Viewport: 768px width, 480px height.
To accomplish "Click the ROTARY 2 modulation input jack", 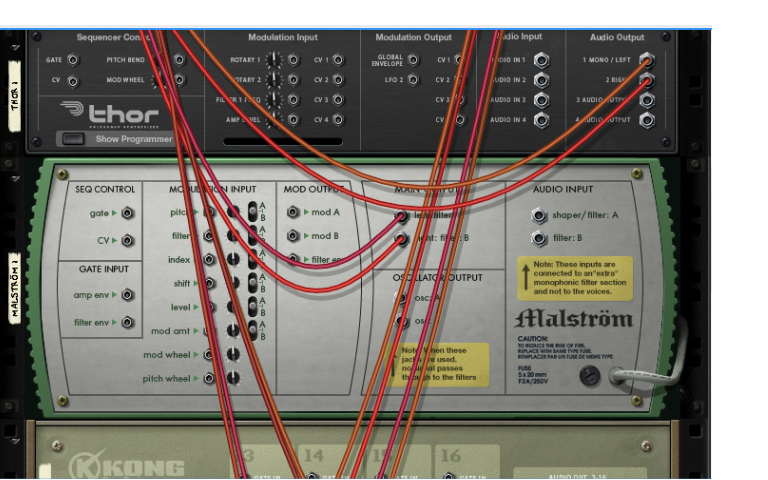I will tap(293, 80).
